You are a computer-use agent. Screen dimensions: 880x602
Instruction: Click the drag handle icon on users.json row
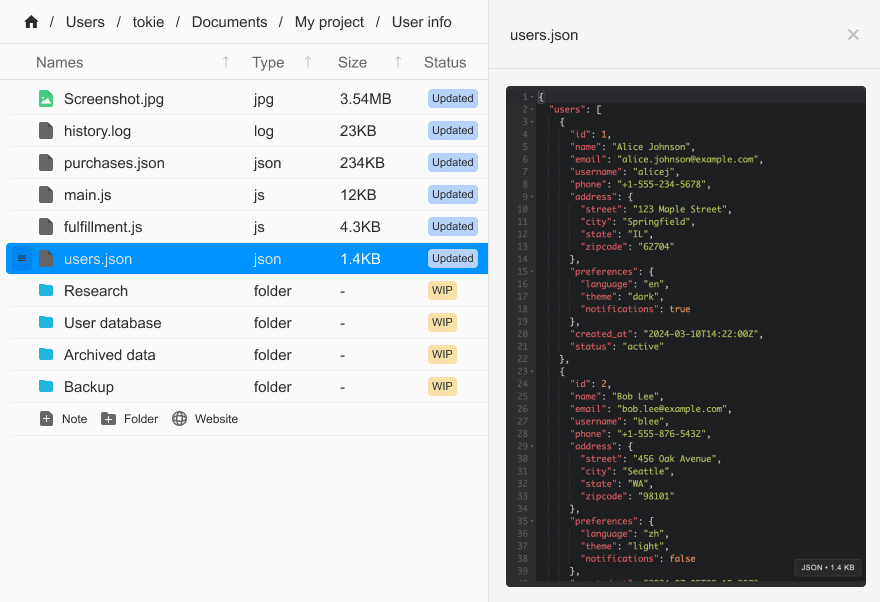point(22,259)
